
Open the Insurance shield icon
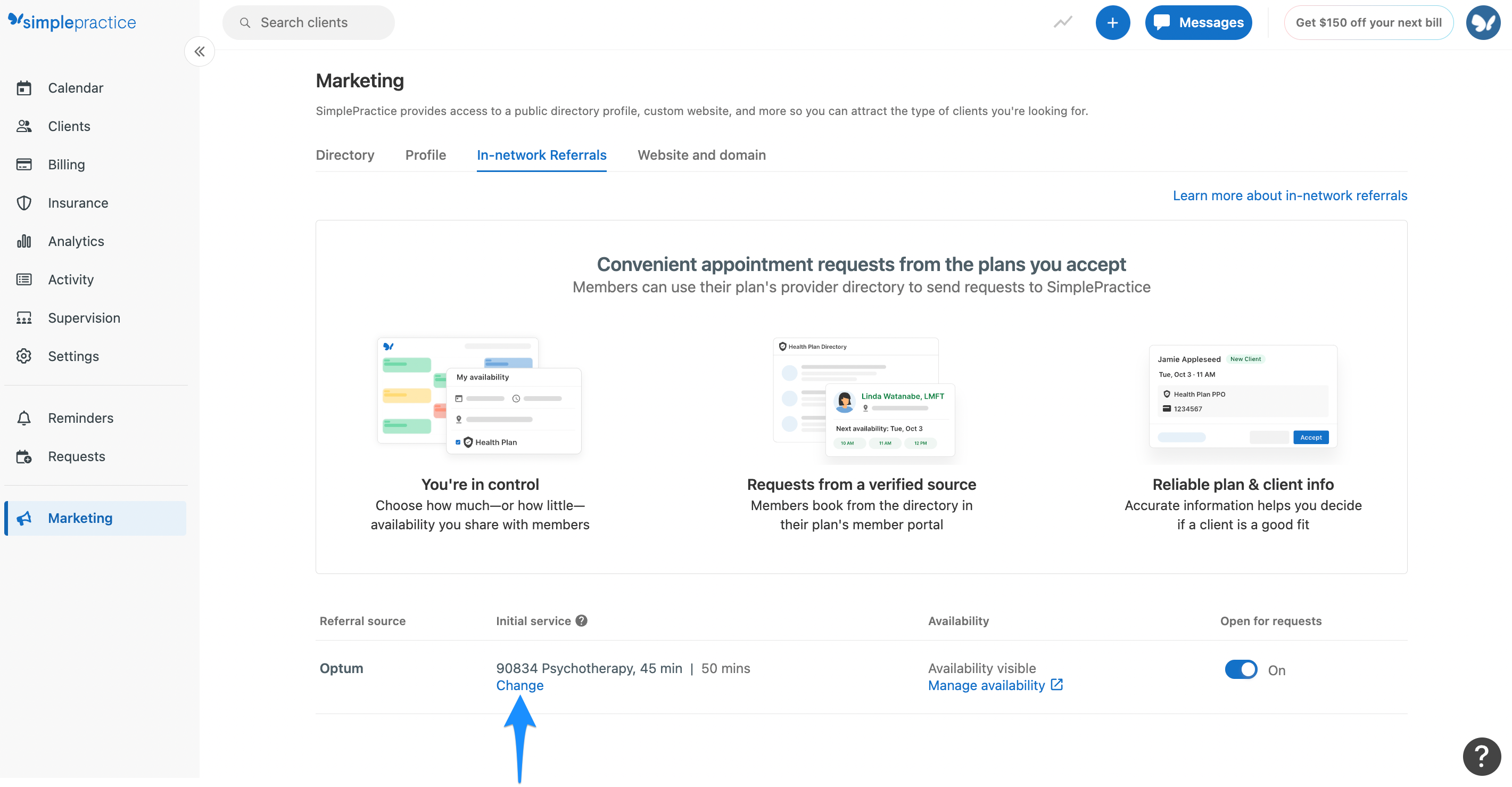coord(24,203)
